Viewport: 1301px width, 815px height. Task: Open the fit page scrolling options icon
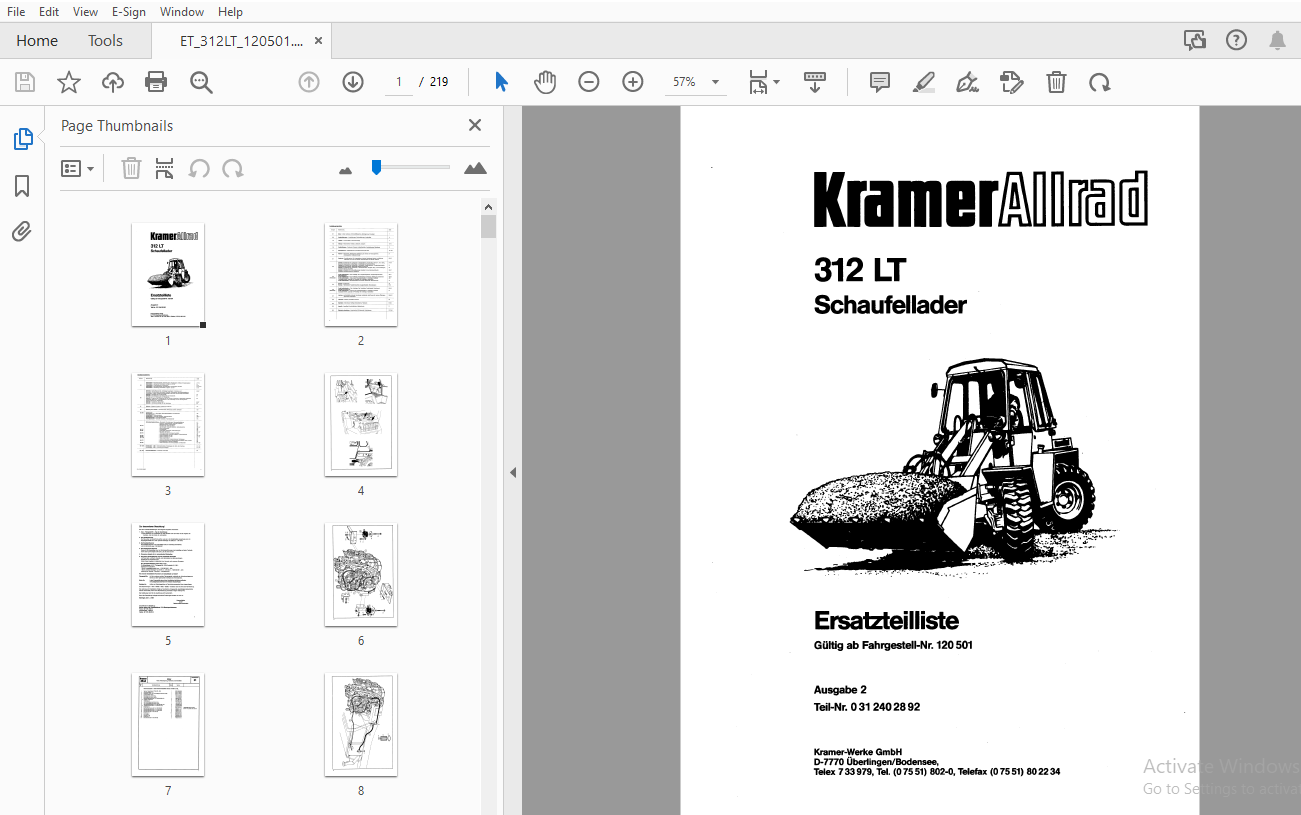click(x=765, y=82)
